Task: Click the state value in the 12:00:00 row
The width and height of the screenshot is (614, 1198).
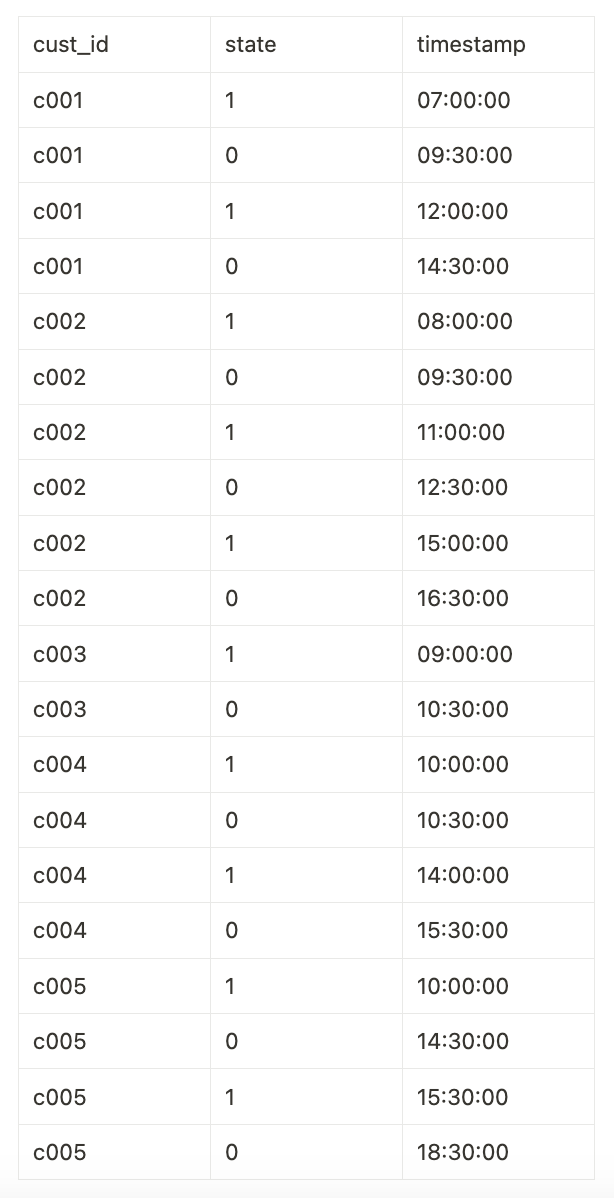Action: tap(230, 211)
